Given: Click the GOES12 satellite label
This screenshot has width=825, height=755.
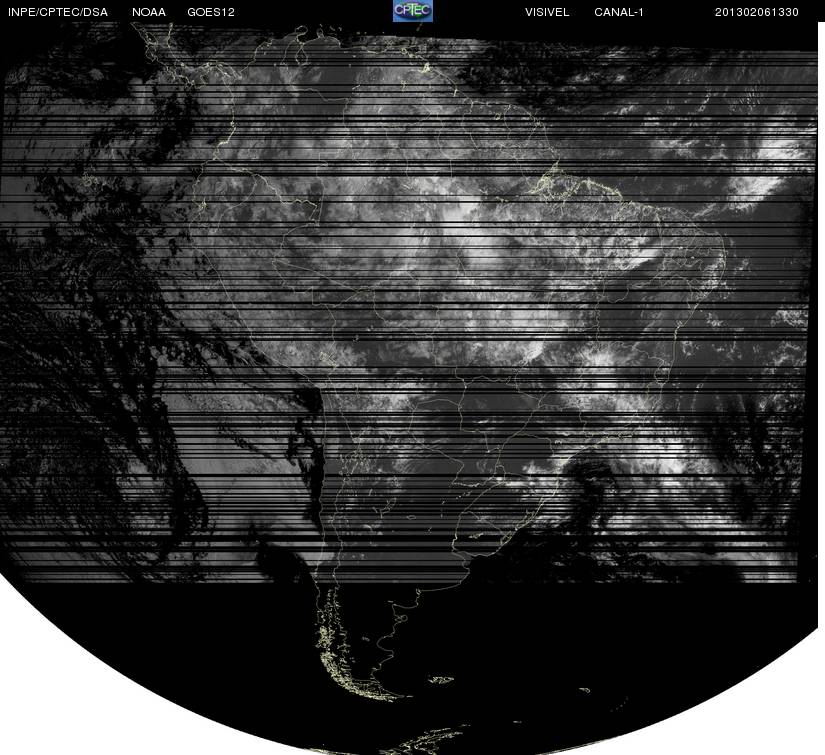Looking at the screenshot, I should (x=211, y=12).
